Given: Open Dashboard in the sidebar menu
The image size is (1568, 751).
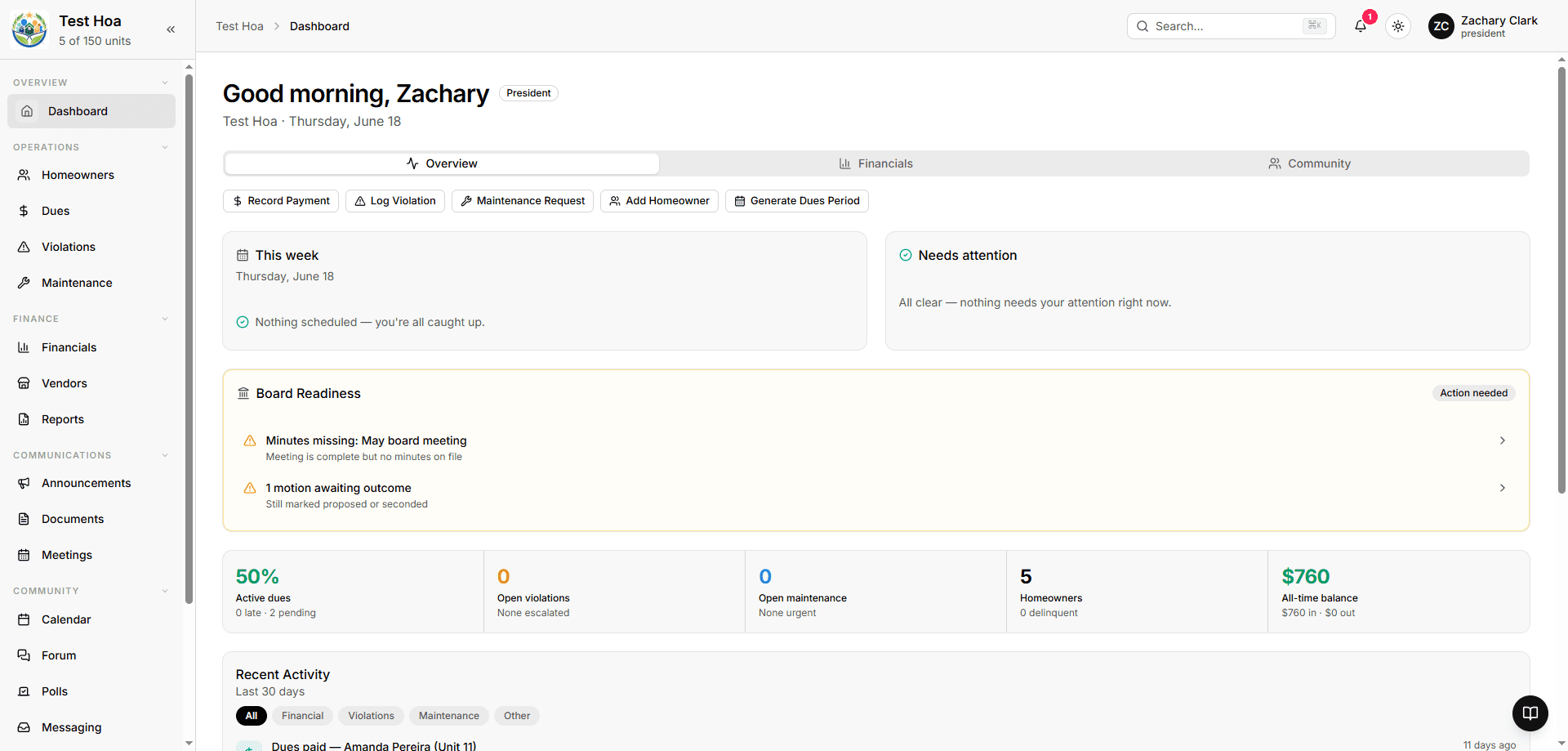Looking at the screenshot, I should click(x=91, y=111).
